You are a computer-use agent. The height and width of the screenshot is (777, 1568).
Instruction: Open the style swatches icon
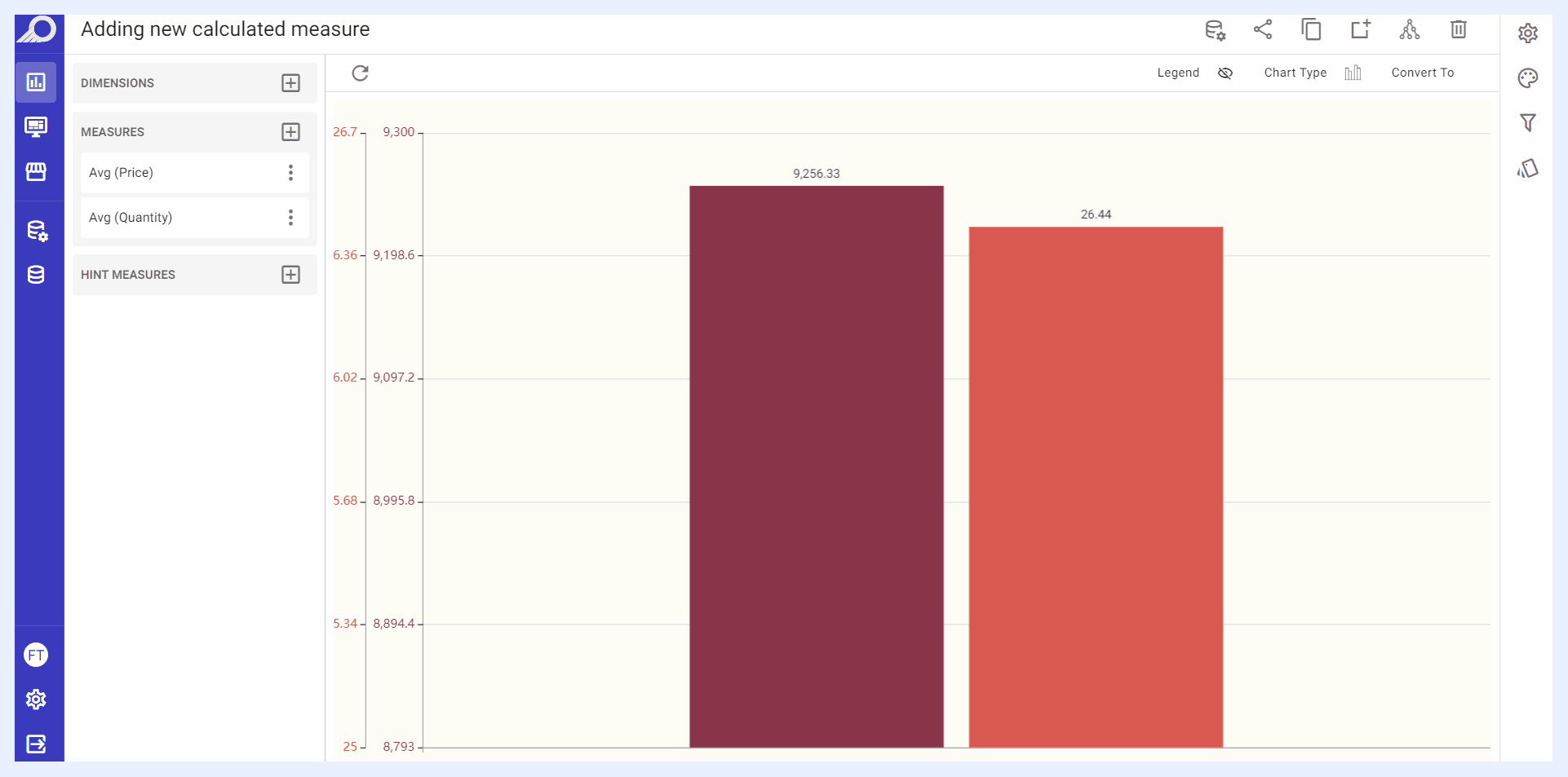click(1528, 169)
